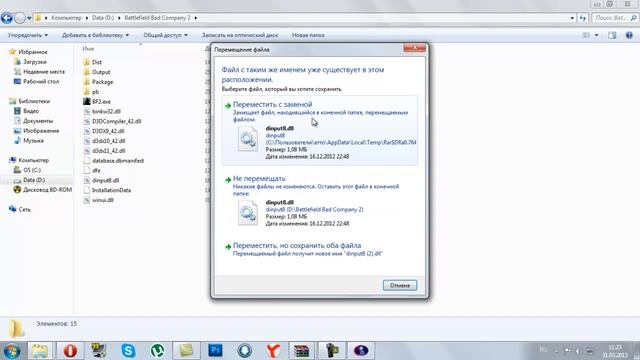The width and height of the screenshot is (640, 360).
Task: Select 'binkw32.dll' file
Action: coord(106,111)
